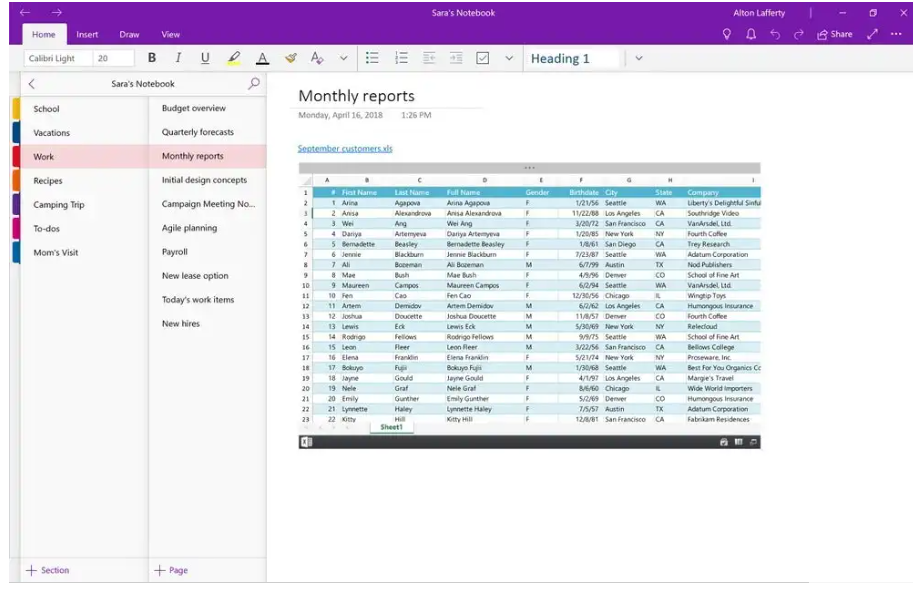Add a new Section
The width and height of the screenshot is (913, 592).
click(48, 570)
